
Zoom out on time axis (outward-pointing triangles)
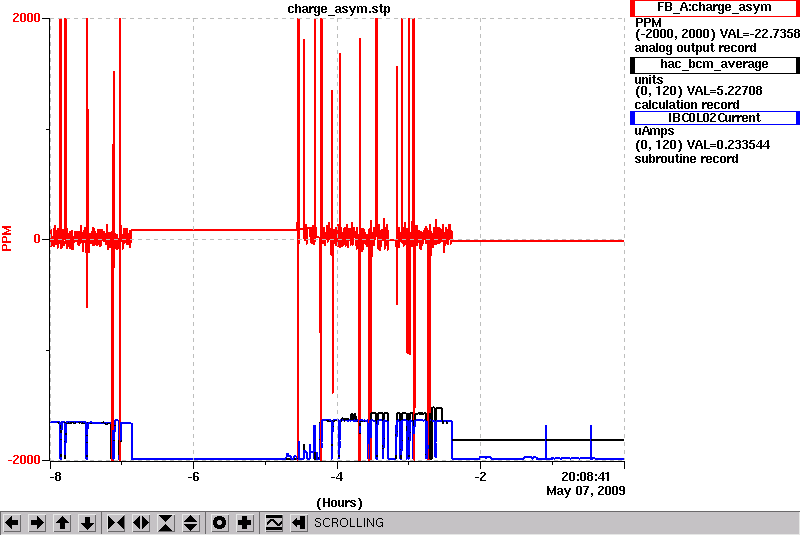click(141, 523)
